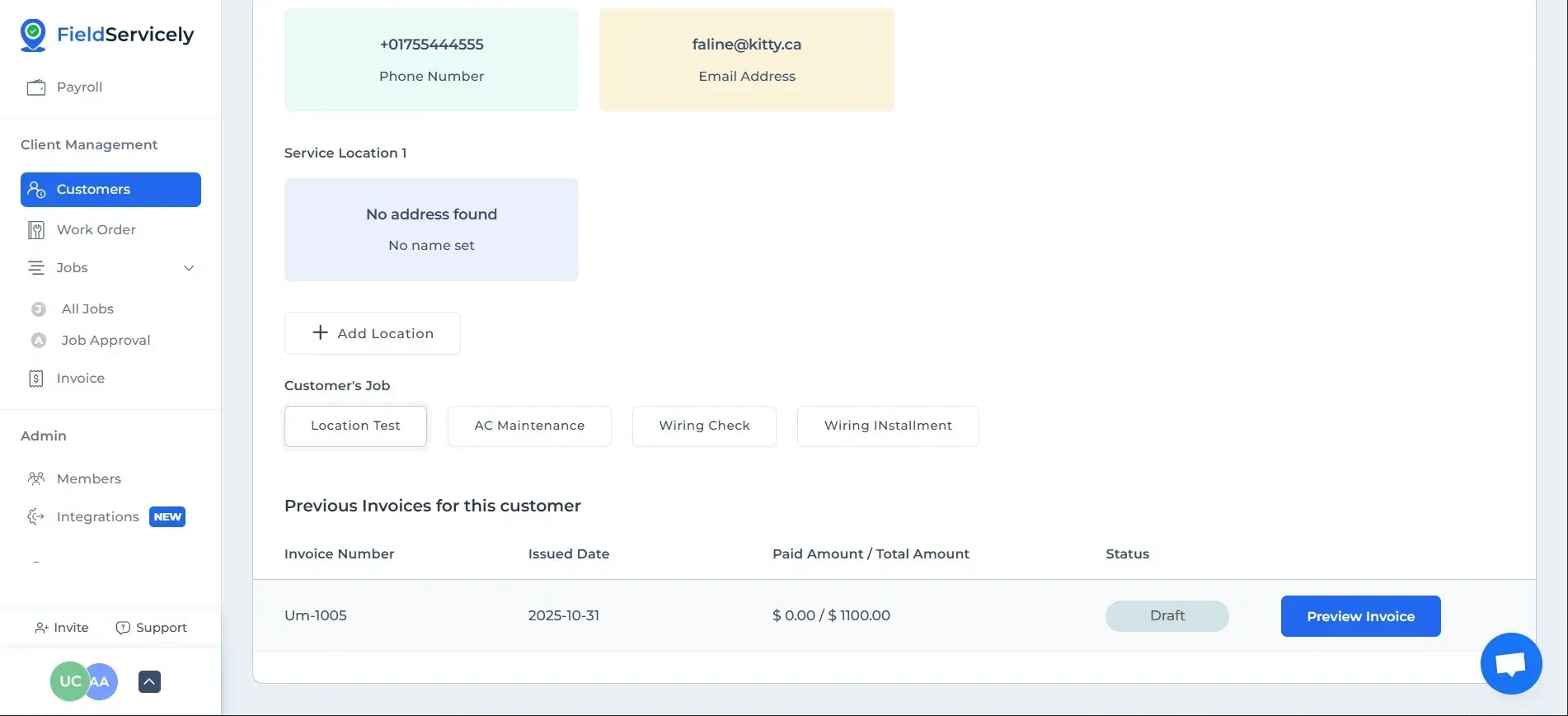Open Payroll via its wallet icon

[36, 87]
